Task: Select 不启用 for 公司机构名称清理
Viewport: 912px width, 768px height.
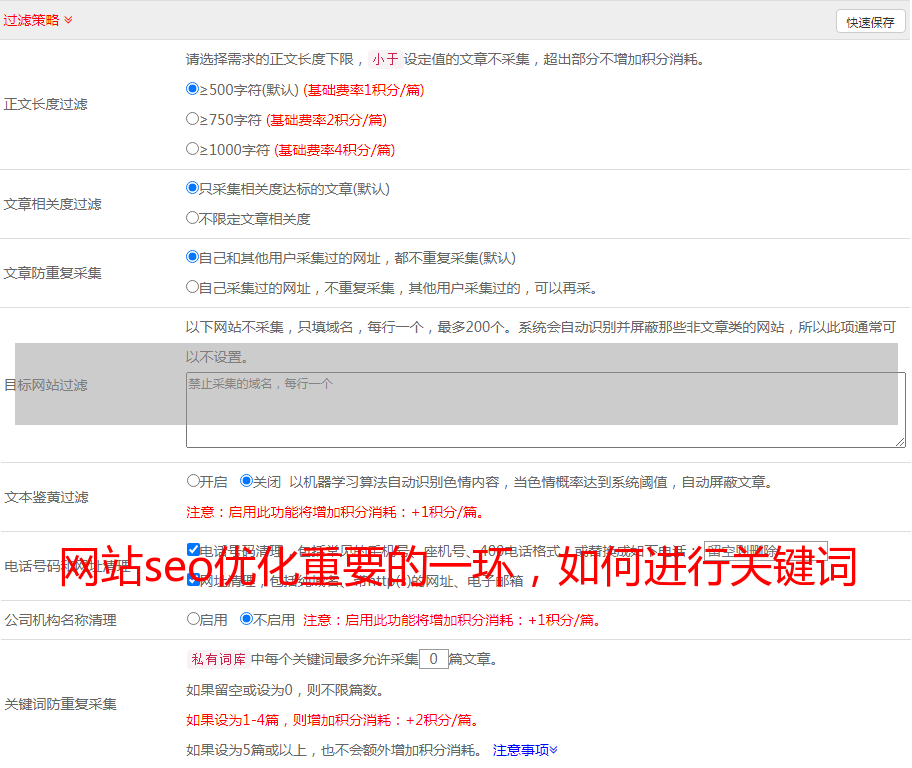Action: [x=246, y=619]
